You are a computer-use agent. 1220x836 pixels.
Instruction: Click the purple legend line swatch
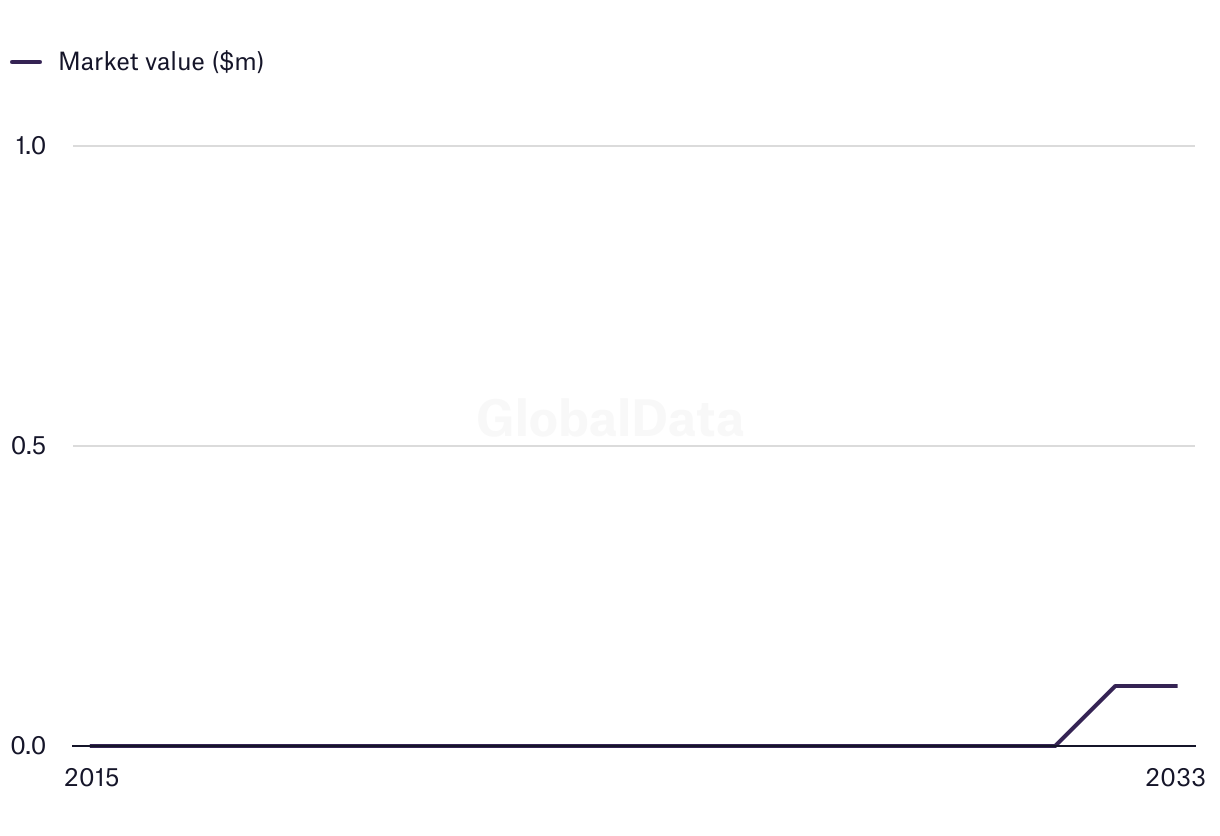point(26,62)
